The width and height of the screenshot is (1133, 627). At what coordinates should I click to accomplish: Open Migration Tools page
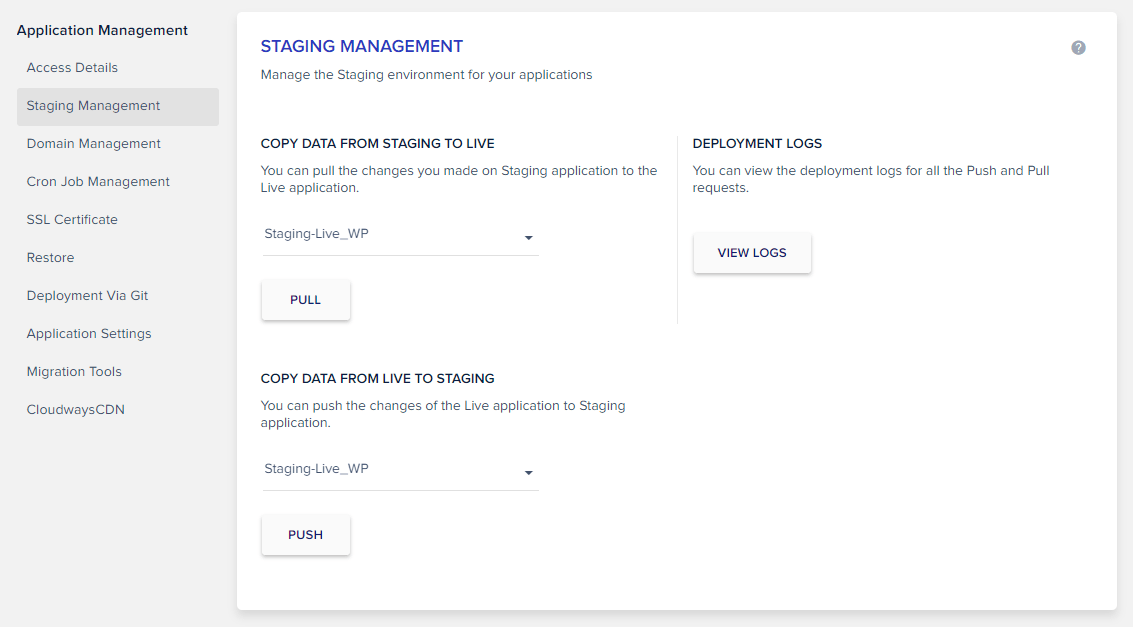(74, 371)
